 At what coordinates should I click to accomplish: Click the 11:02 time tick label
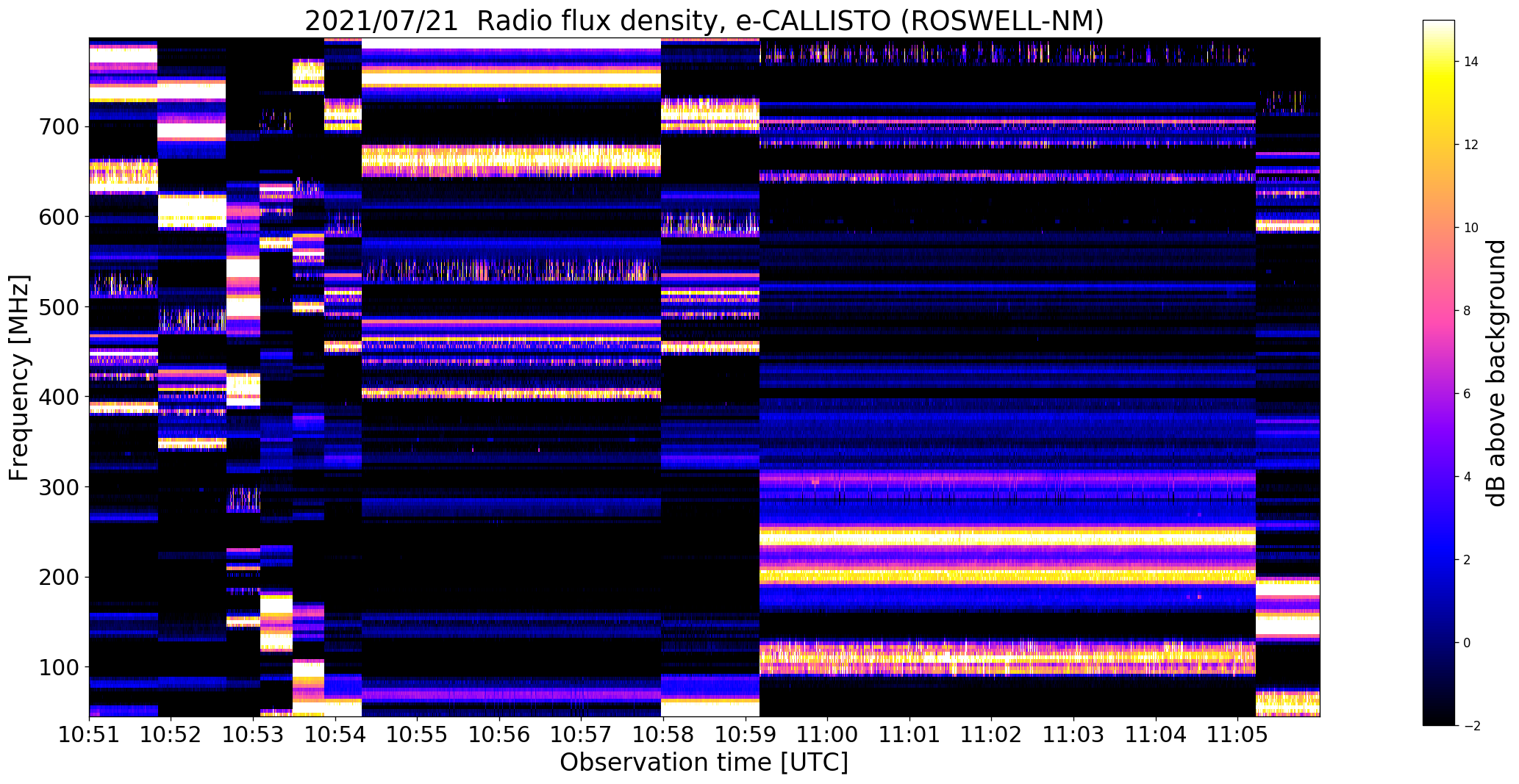coord(993,736)
